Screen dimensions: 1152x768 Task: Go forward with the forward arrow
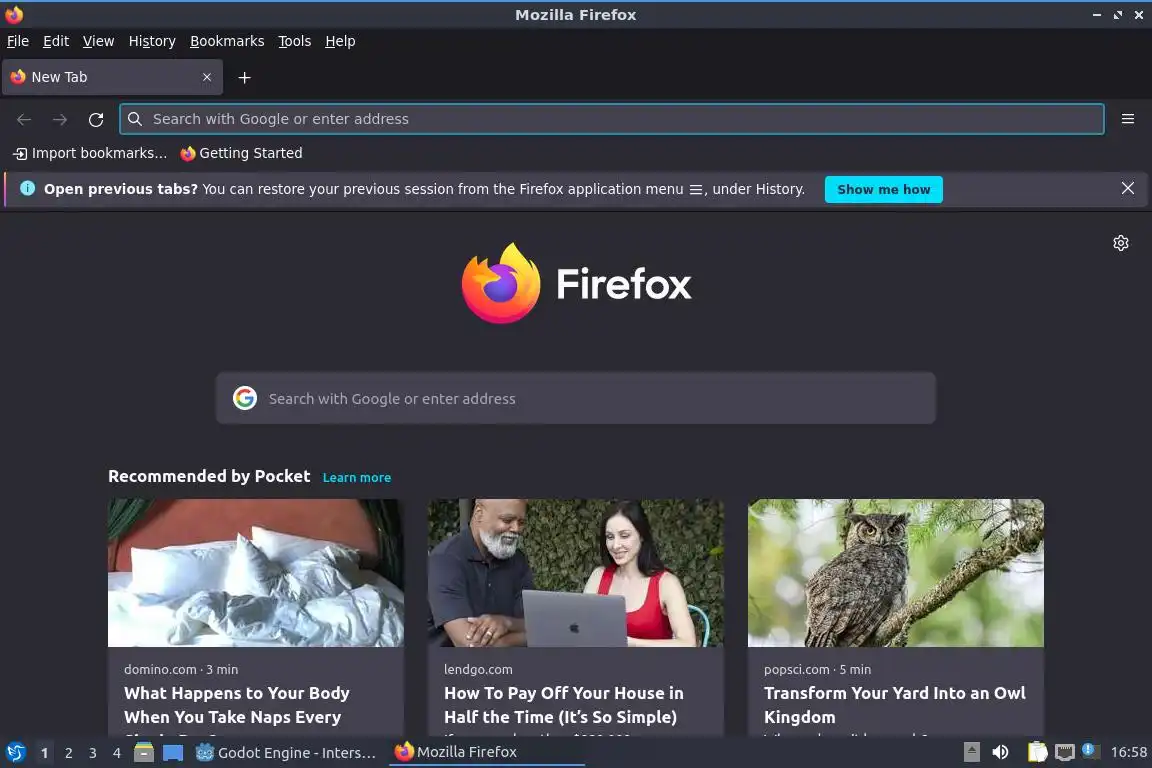click(60, 119)
